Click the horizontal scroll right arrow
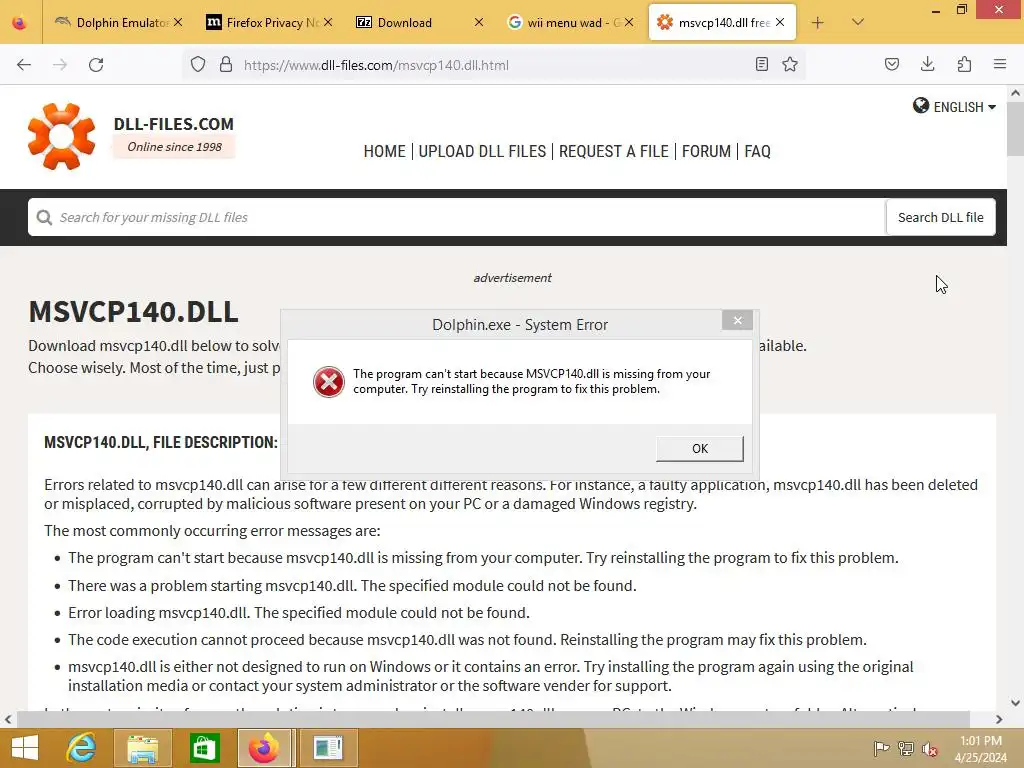 [999, 719]
